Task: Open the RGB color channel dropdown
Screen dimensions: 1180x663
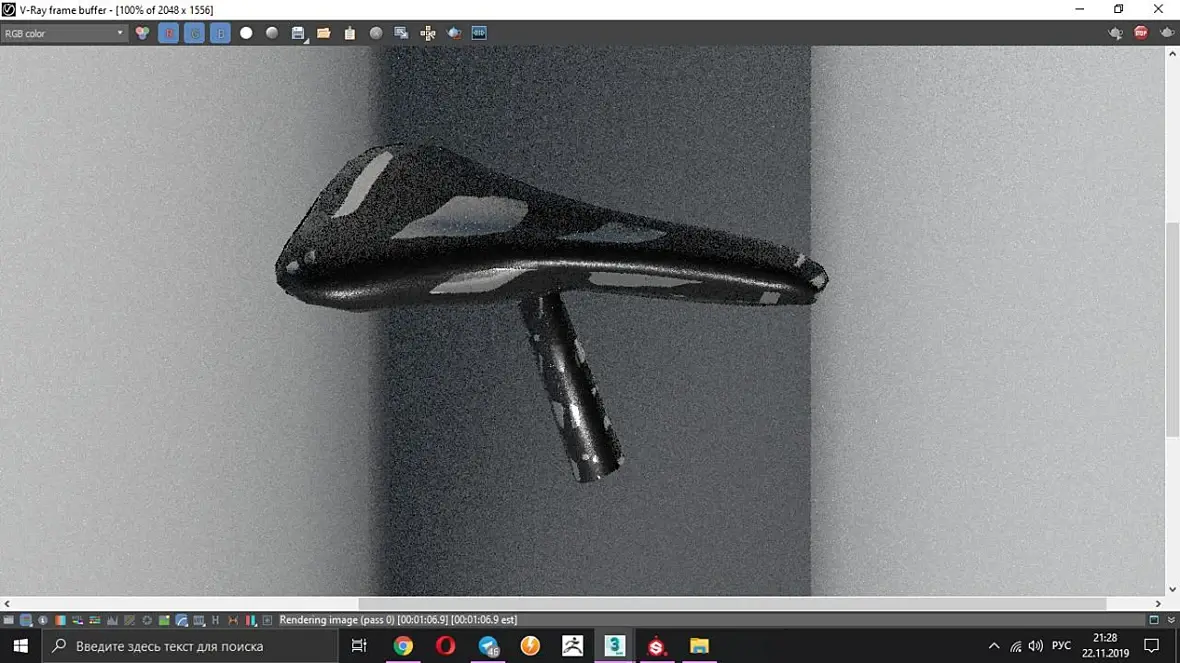Action: point(63,33)
